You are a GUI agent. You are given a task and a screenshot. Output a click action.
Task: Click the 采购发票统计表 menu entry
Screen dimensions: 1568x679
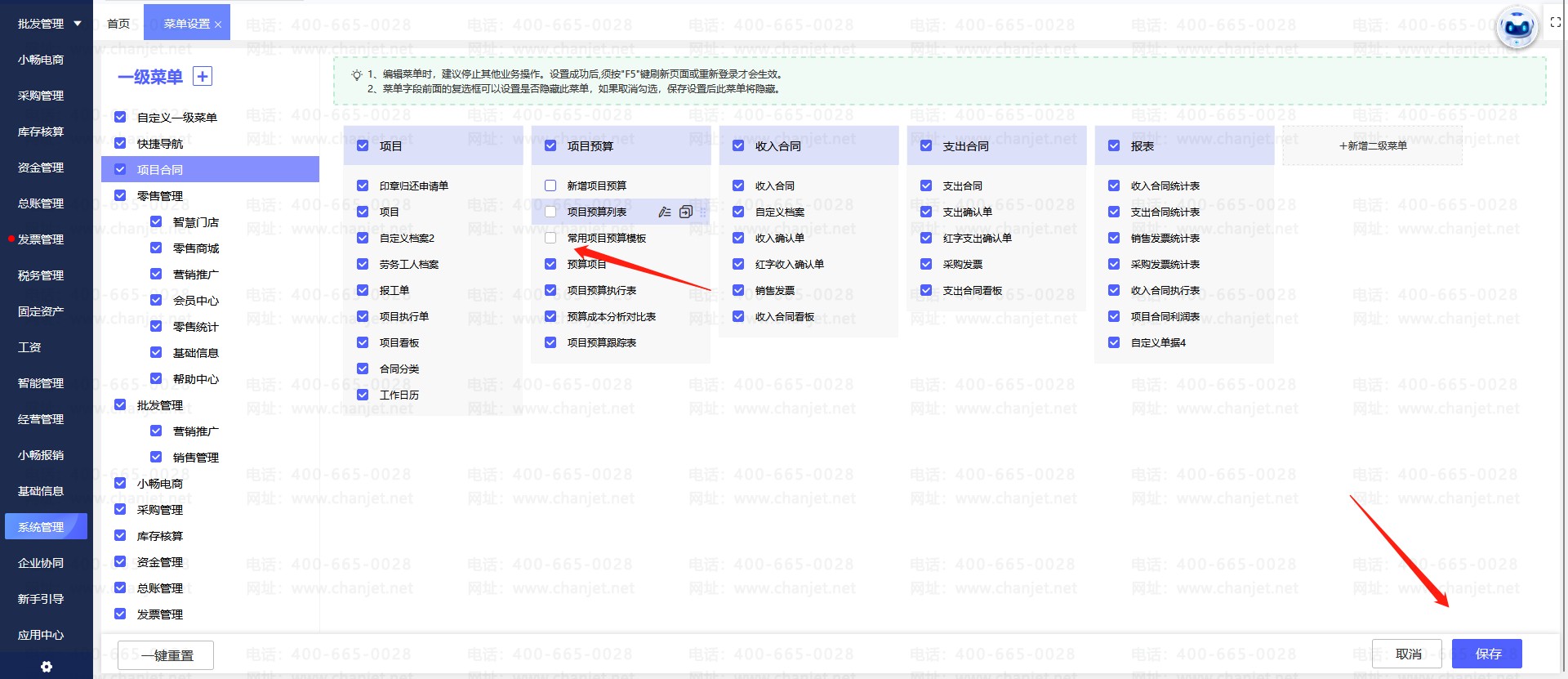[1165, 265]
